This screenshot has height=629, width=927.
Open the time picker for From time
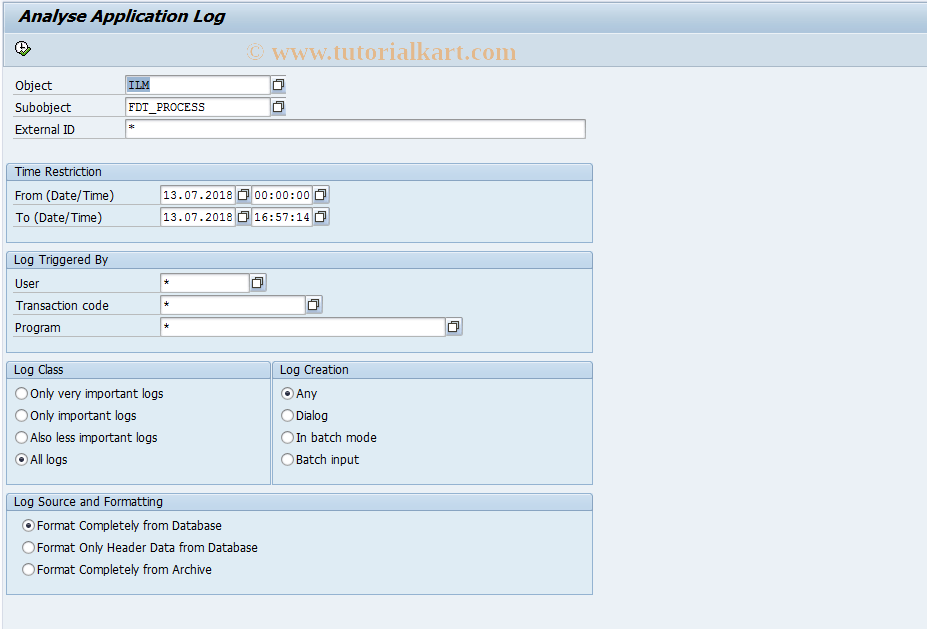coord(320,194)
